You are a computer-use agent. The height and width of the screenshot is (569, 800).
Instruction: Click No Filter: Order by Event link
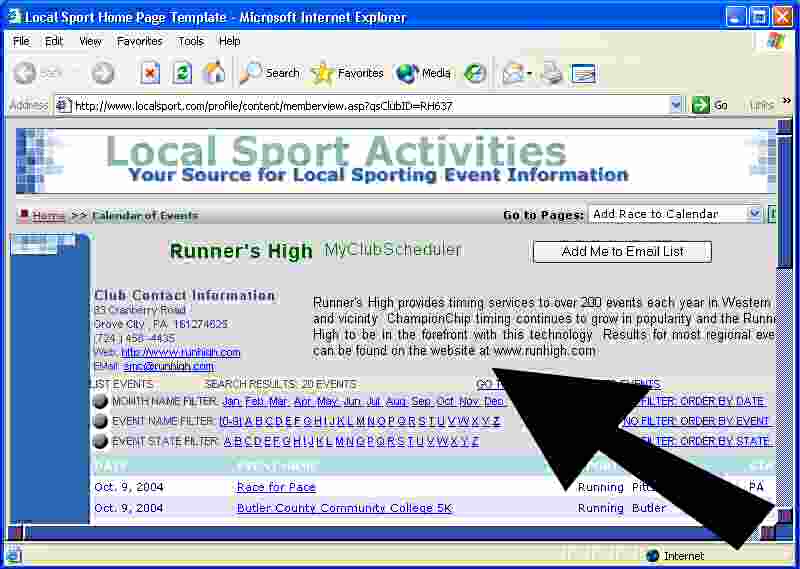click(696, 421)
